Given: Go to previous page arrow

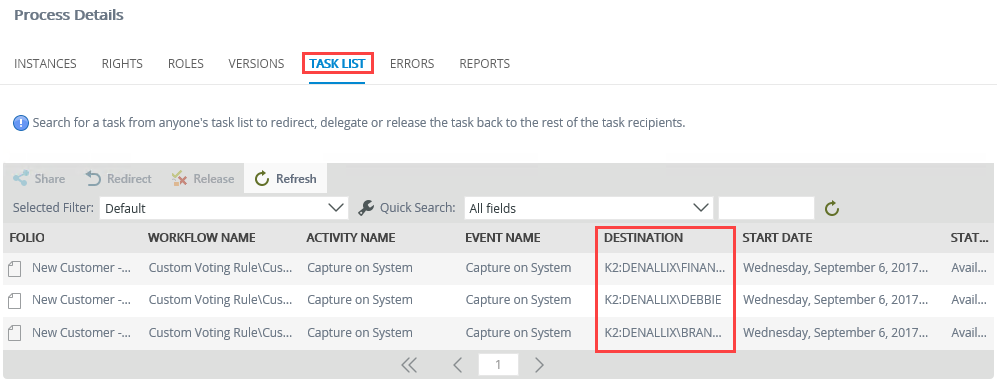Looking at the screenshot, I should (457, 365).
